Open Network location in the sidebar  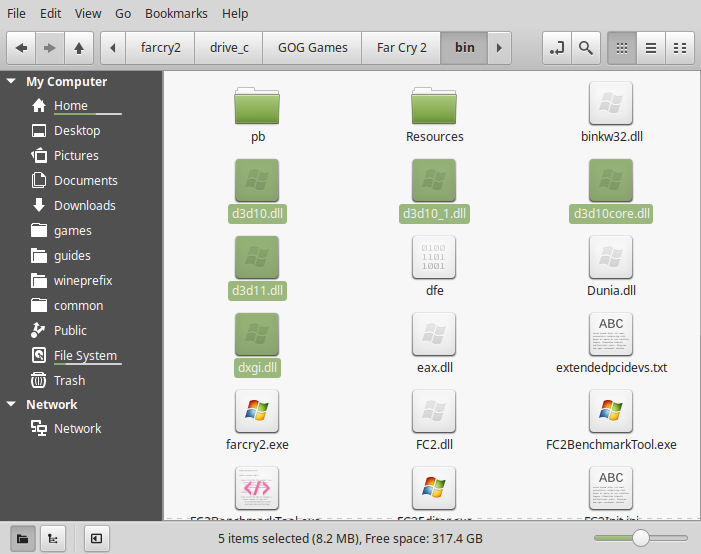click(77, 428)
